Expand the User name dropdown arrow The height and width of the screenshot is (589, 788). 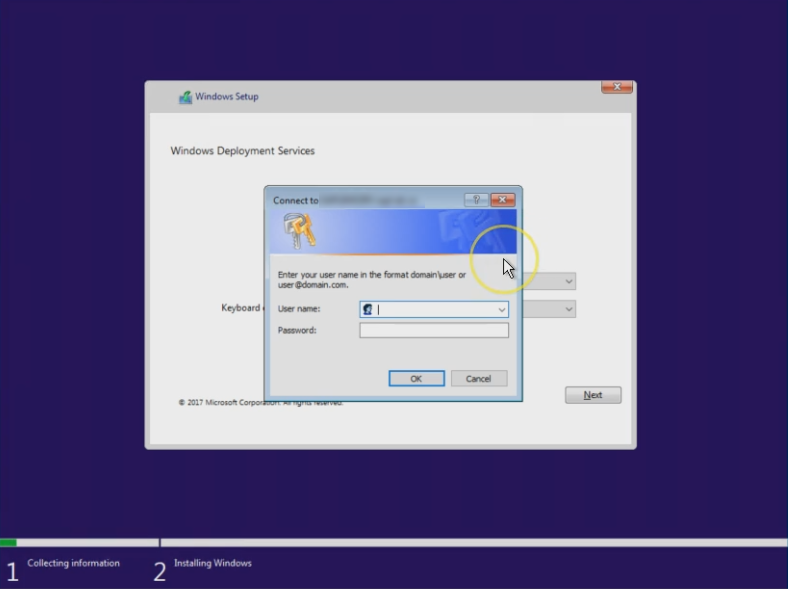pos(502,310)
